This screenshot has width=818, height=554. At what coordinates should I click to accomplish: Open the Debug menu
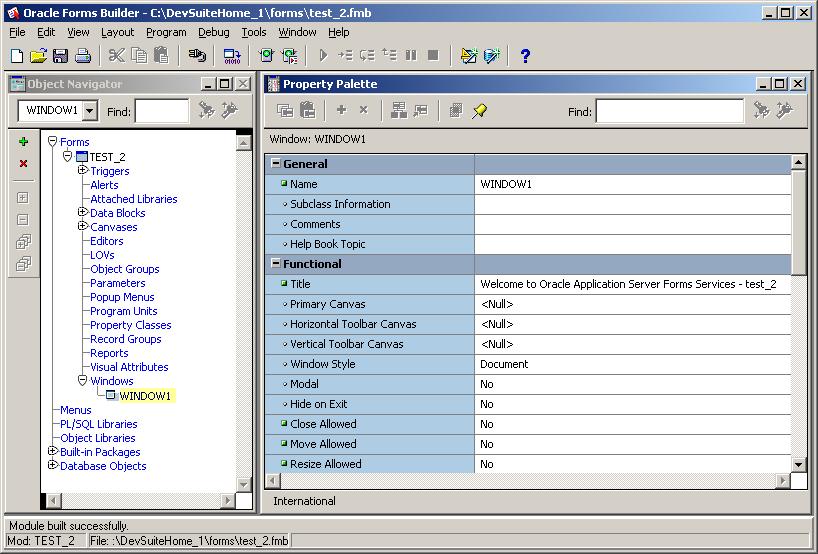point(213,32)
